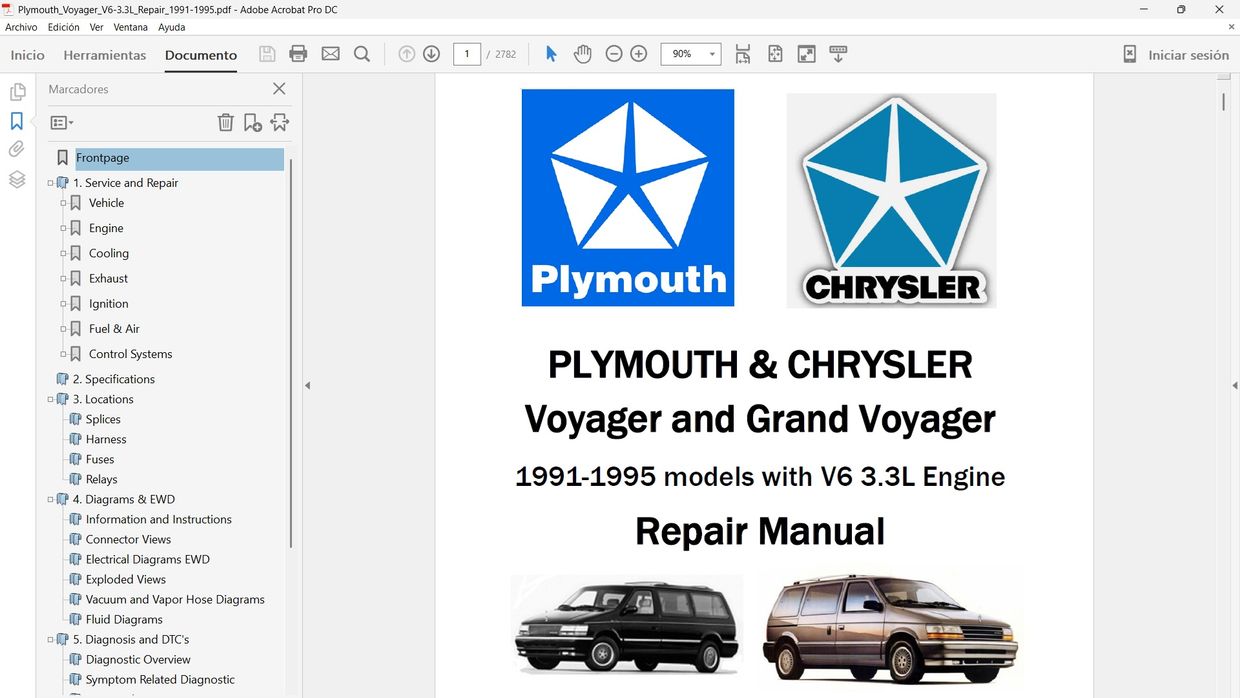
Task: Zoom in with plus icon
Action: [x=639, y=54]
